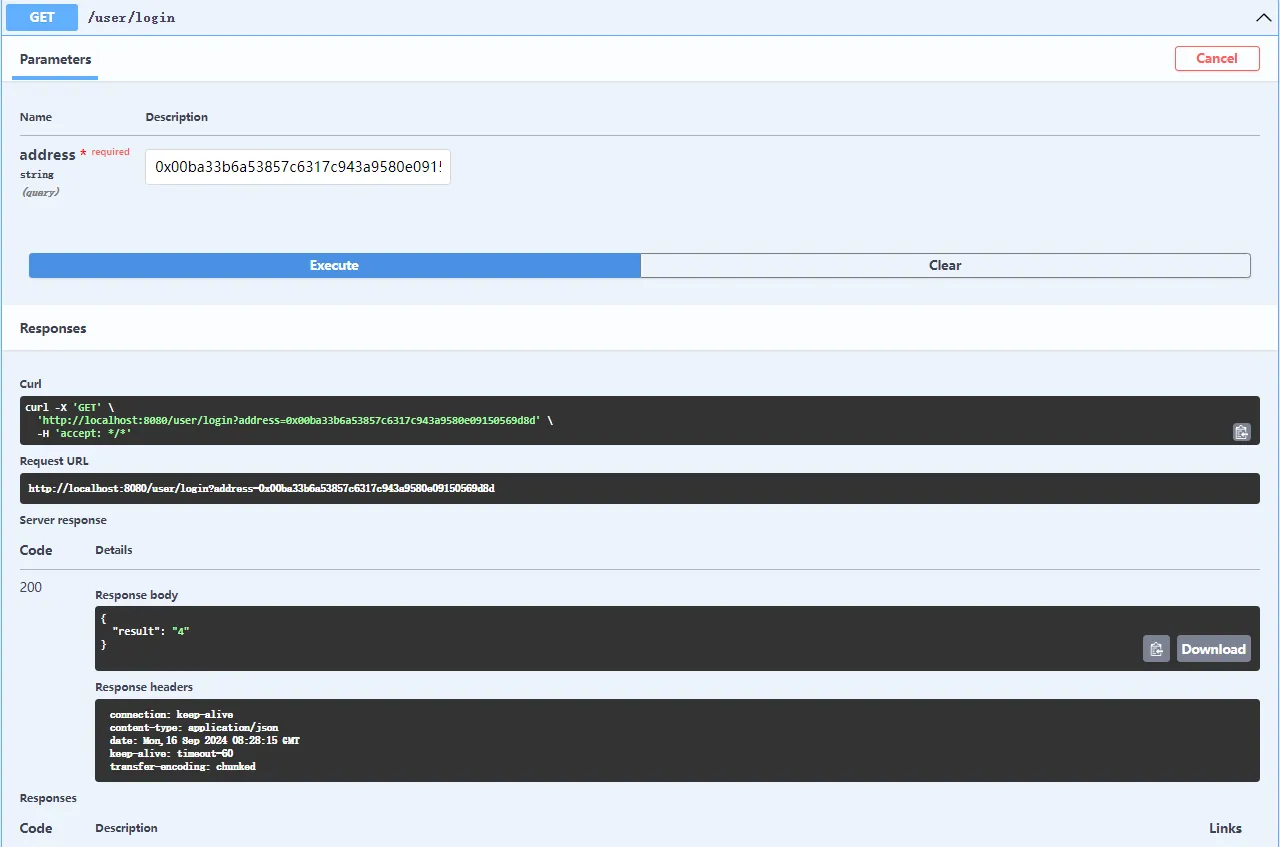1280x847 pixels.
Task: Click the Server response label
Action: pos(63,520)
